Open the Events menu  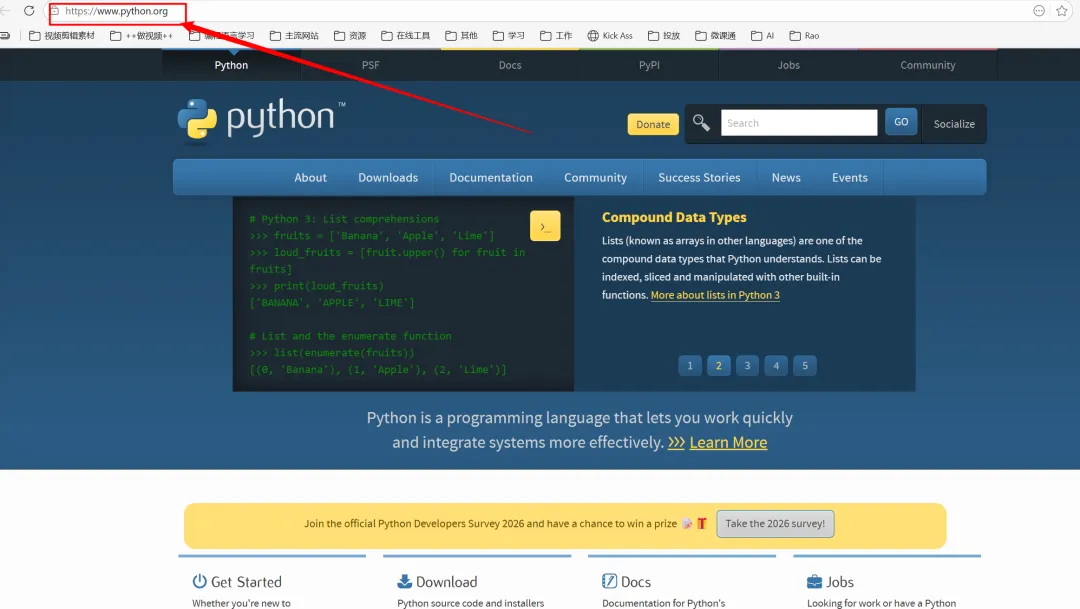(x=849, y=178)
